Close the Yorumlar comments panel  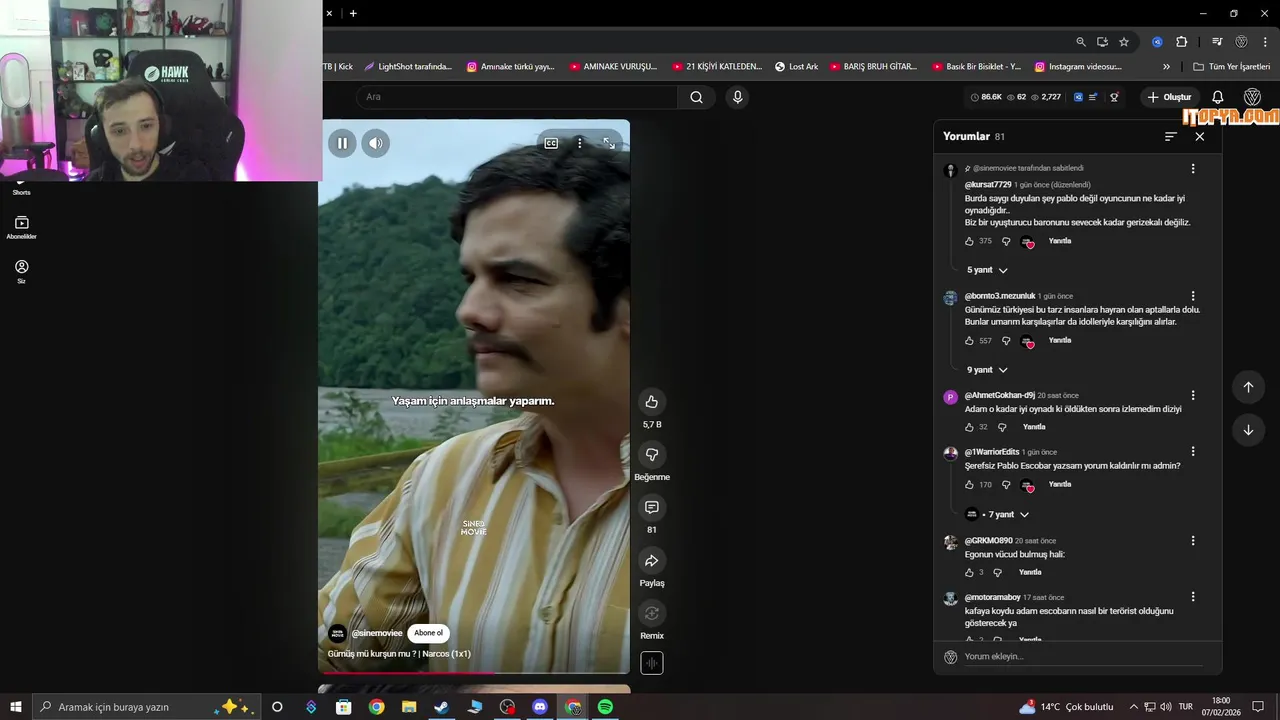click(x=1200, y=137)
